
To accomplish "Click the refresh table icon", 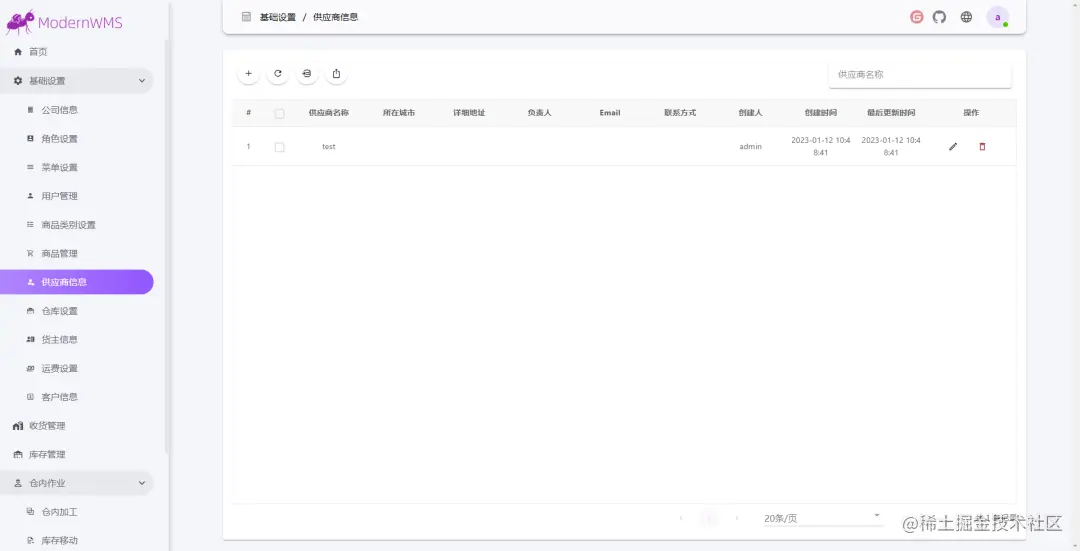I will [278, 74].
